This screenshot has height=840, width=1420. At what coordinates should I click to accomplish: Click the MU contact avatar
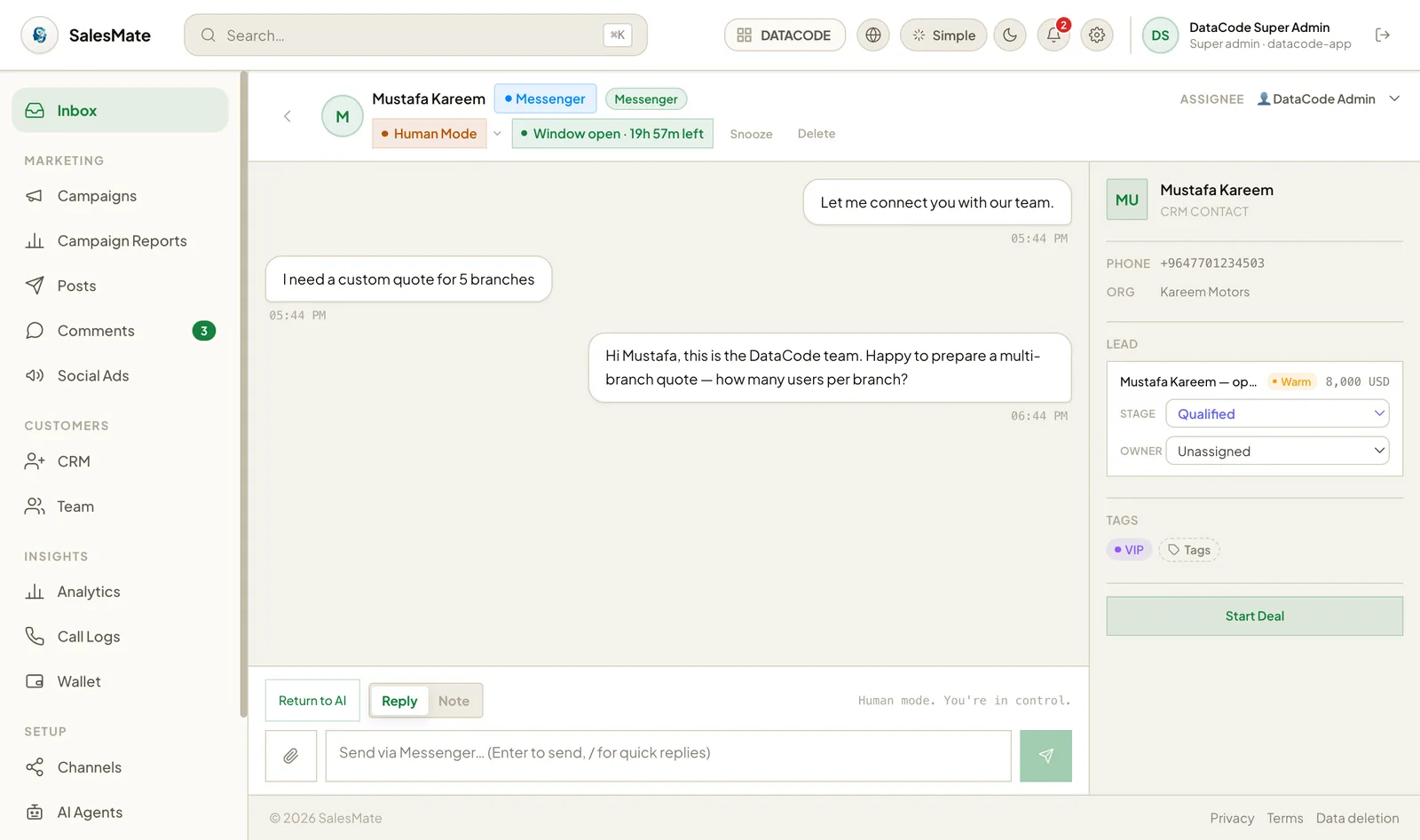[1127, 200]
